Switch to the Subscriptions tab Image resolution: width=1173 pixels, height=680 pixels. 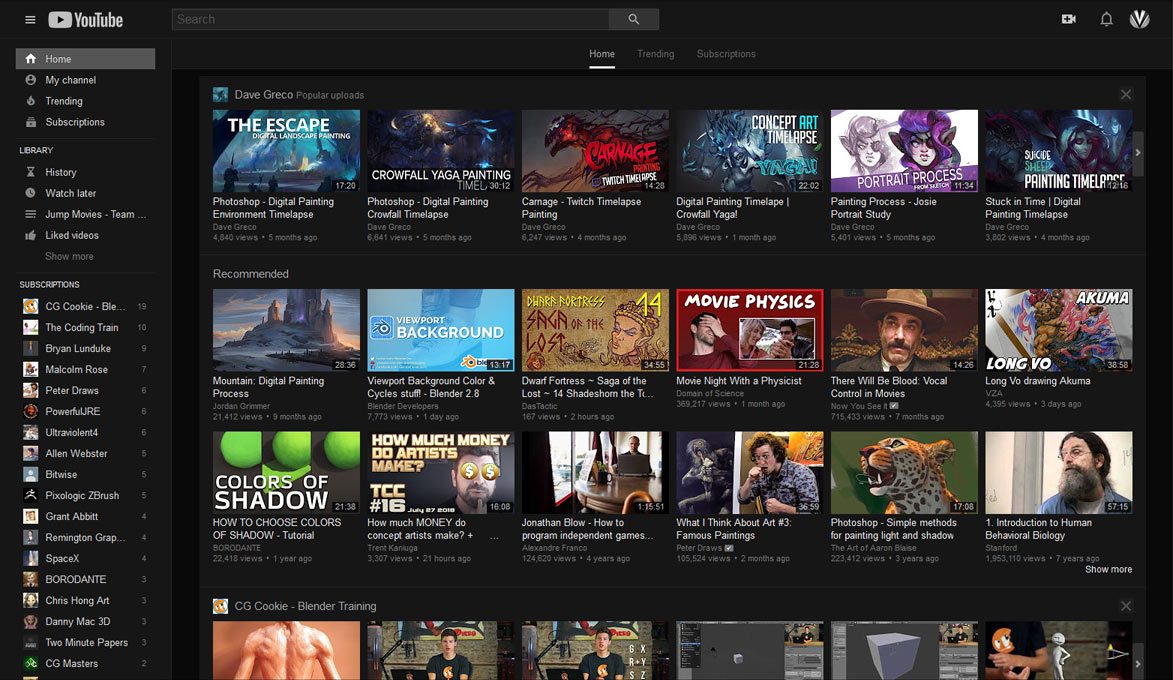726,54
